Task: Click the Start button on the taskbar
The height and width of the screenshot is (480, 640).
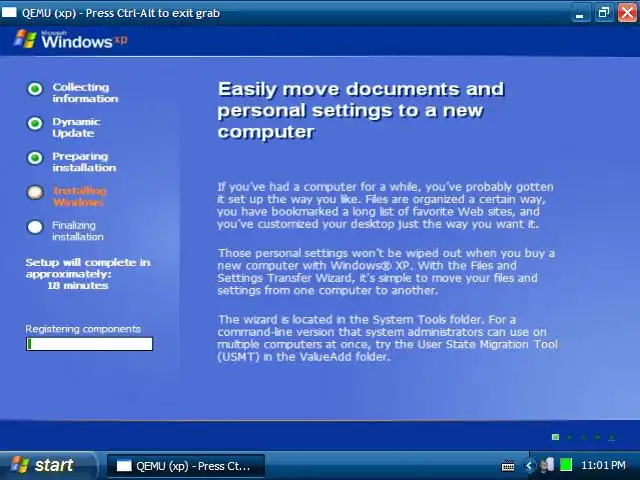Action: [47, 465]
